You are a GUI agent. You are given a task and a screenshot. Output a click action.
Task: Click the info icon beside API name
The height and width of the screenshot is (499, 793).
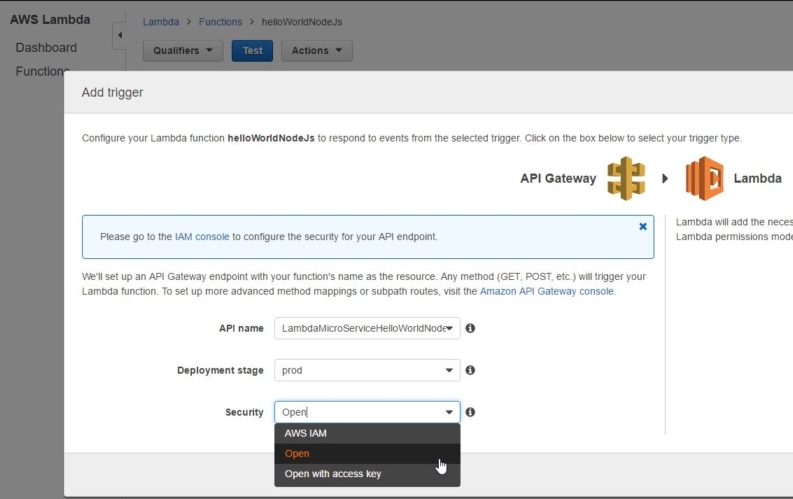[470, 328]
